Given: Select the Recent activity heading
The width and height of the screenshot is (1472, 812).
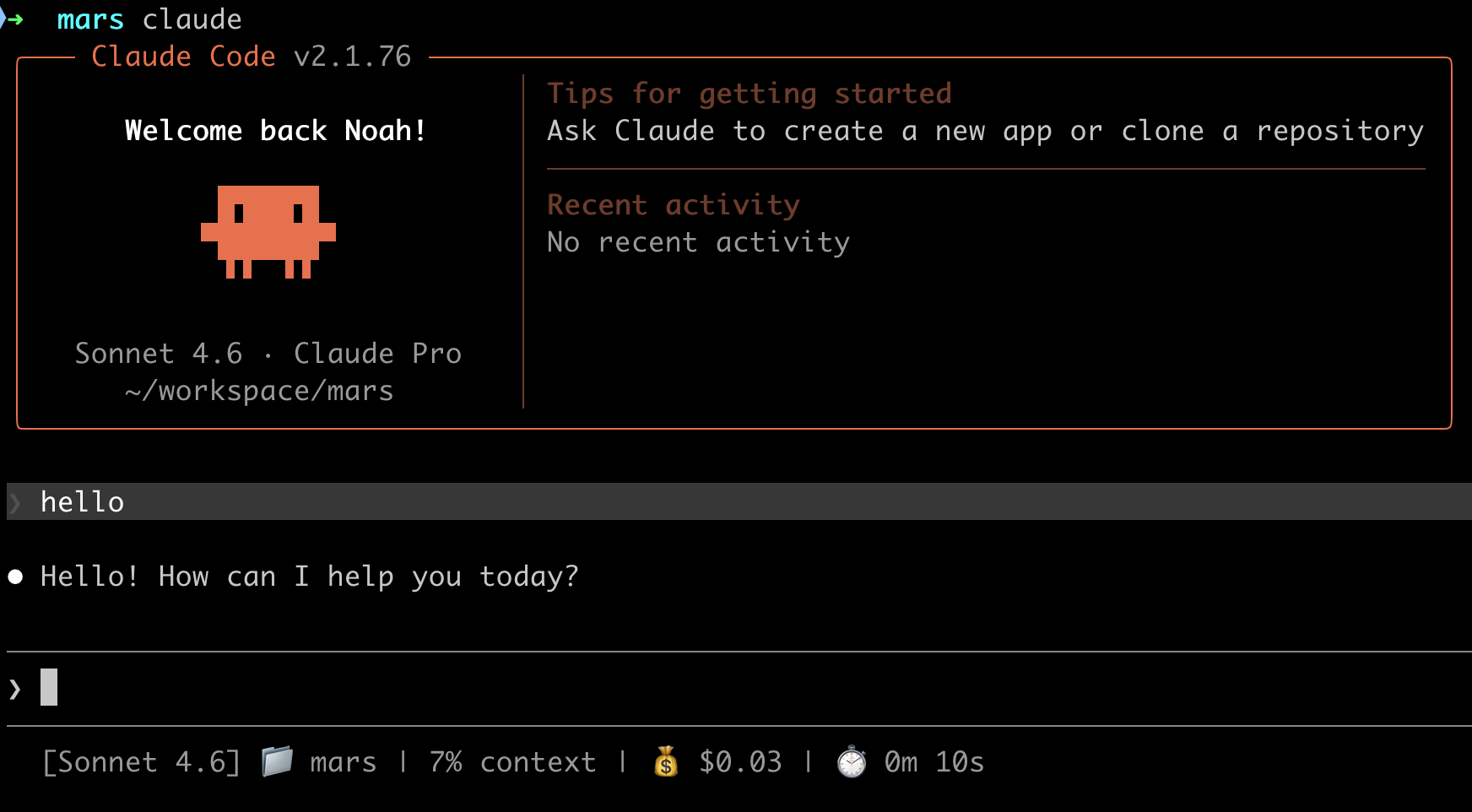Looking at the screenshot, I should tap(673, 205).
